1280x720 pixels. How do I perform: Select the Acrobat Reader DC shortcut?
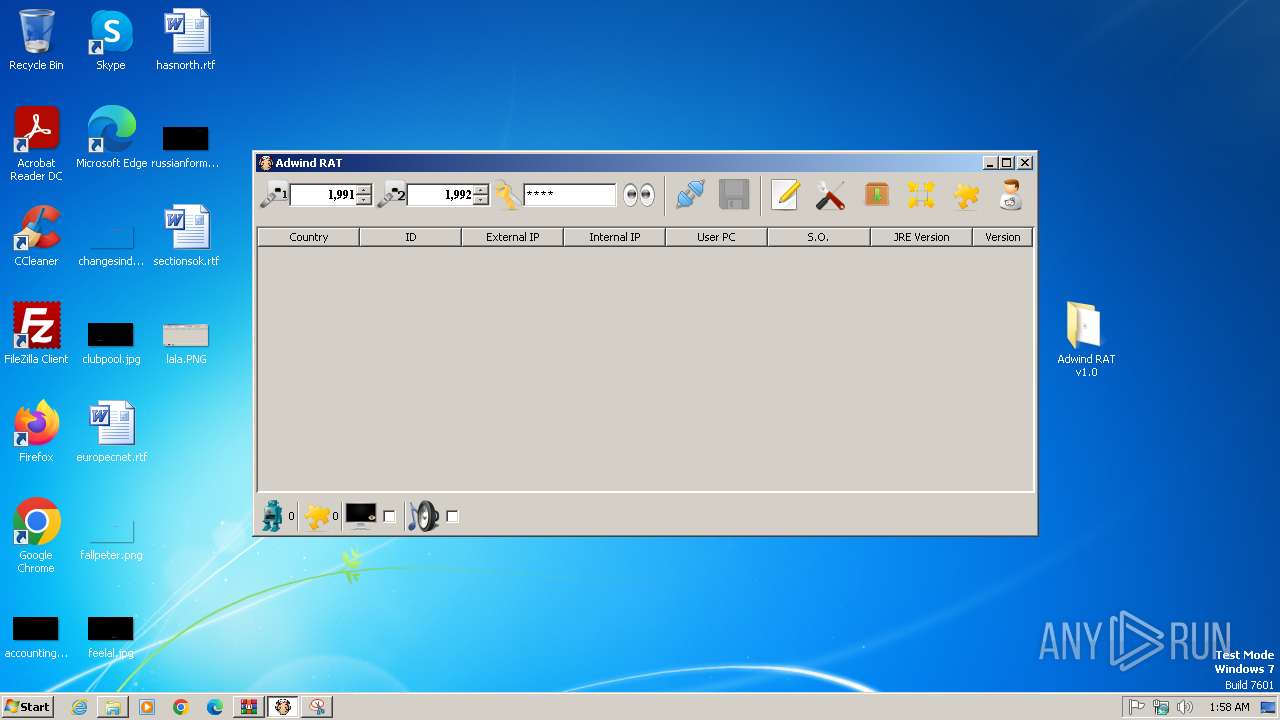point(36,144)
